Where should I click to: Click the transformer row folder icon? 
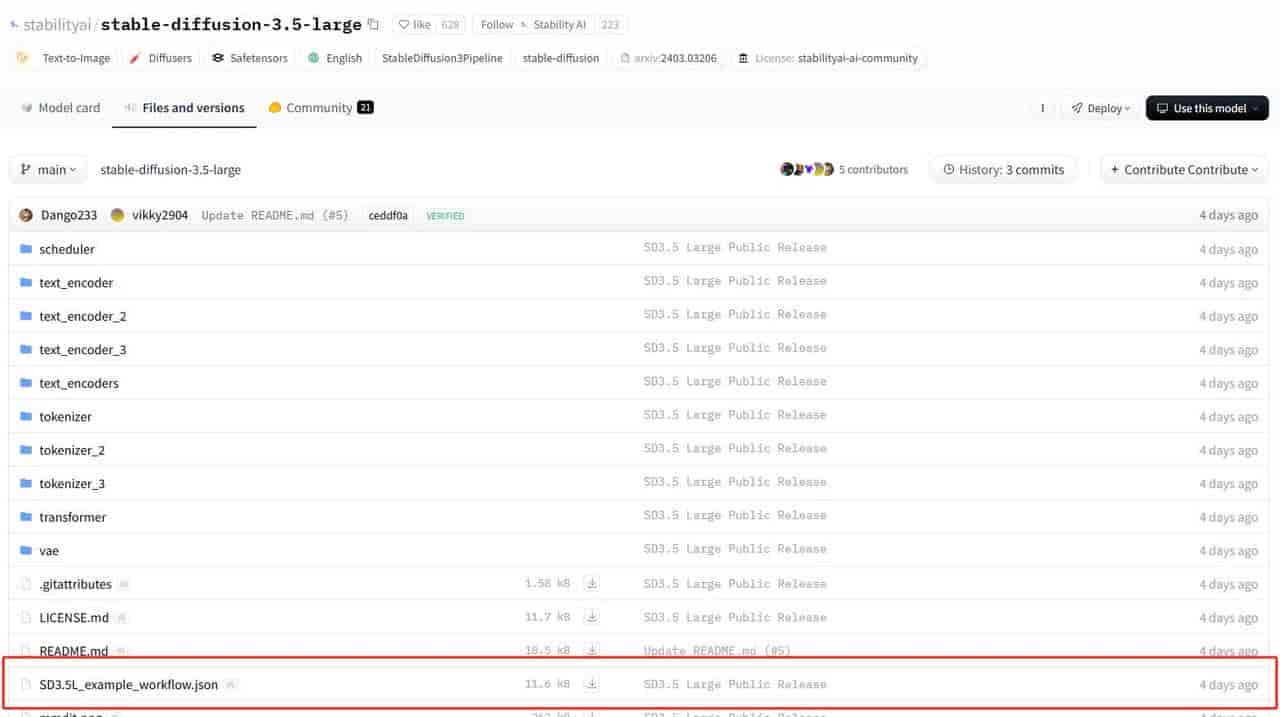pos(26,517)
